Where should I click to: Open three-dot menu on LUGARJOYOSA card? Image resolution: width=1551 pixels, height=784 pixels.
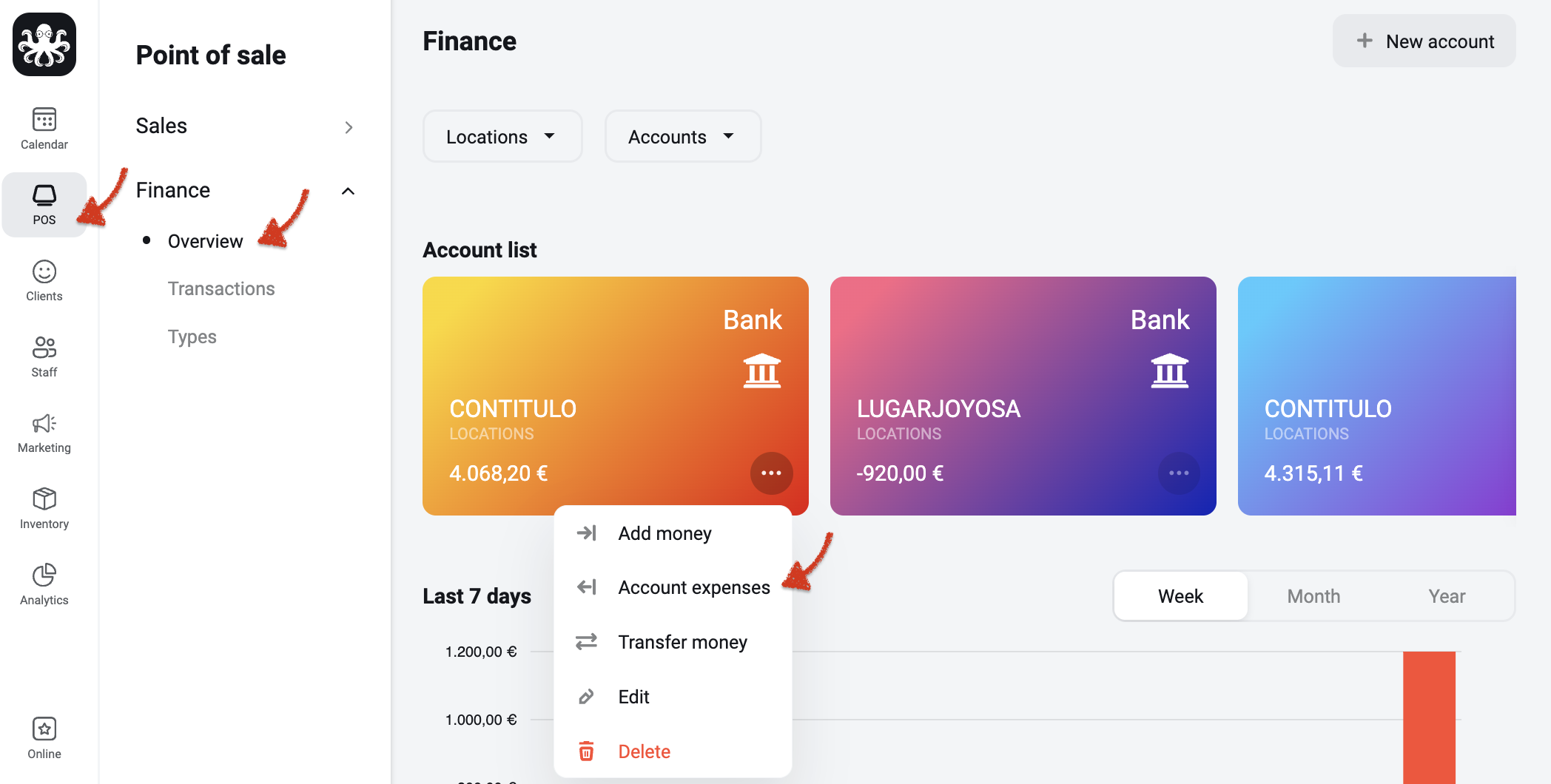(1179, 473)
